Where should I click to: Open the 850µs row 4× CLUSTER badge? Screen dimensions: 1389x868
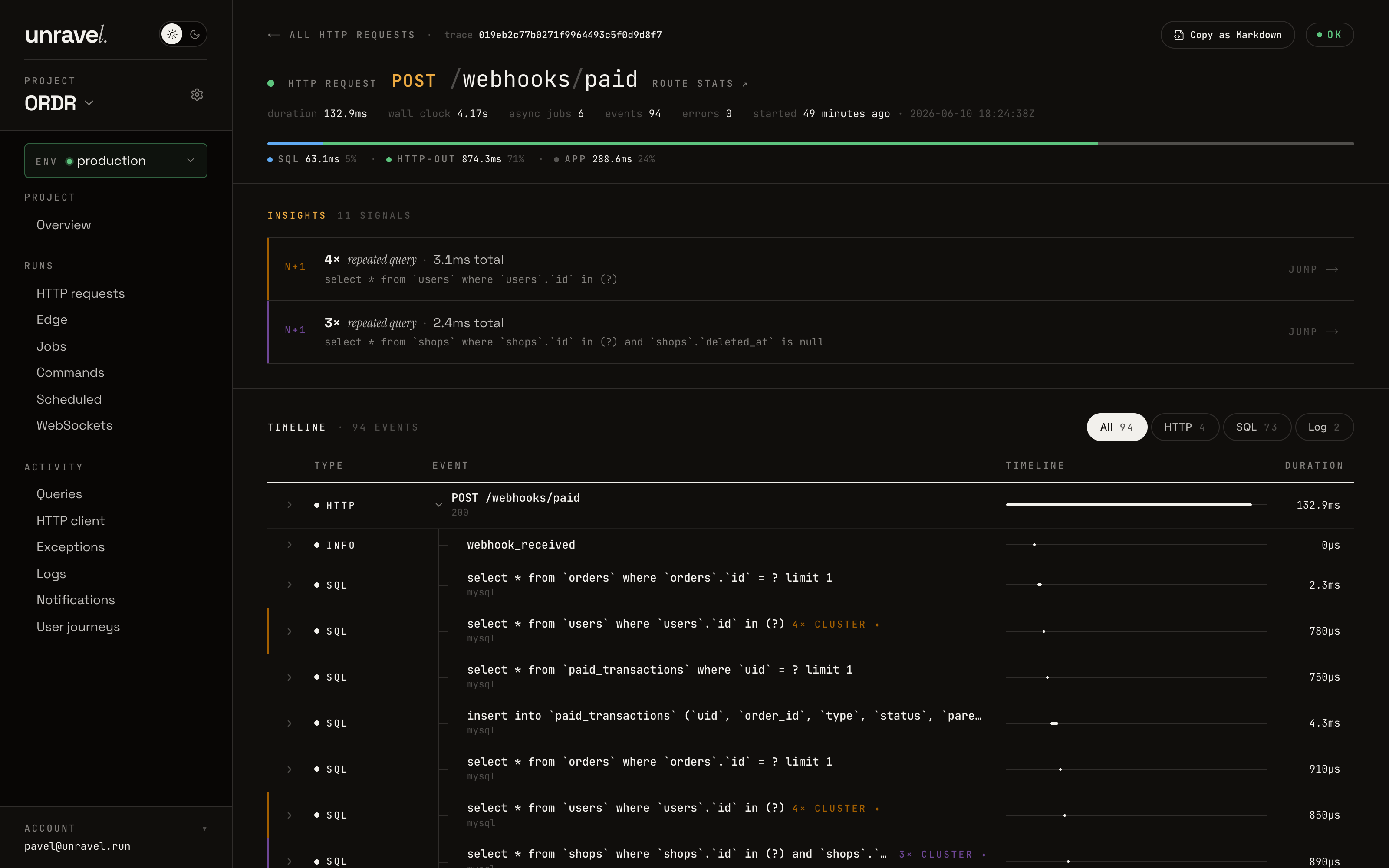[x=836, y=808]
